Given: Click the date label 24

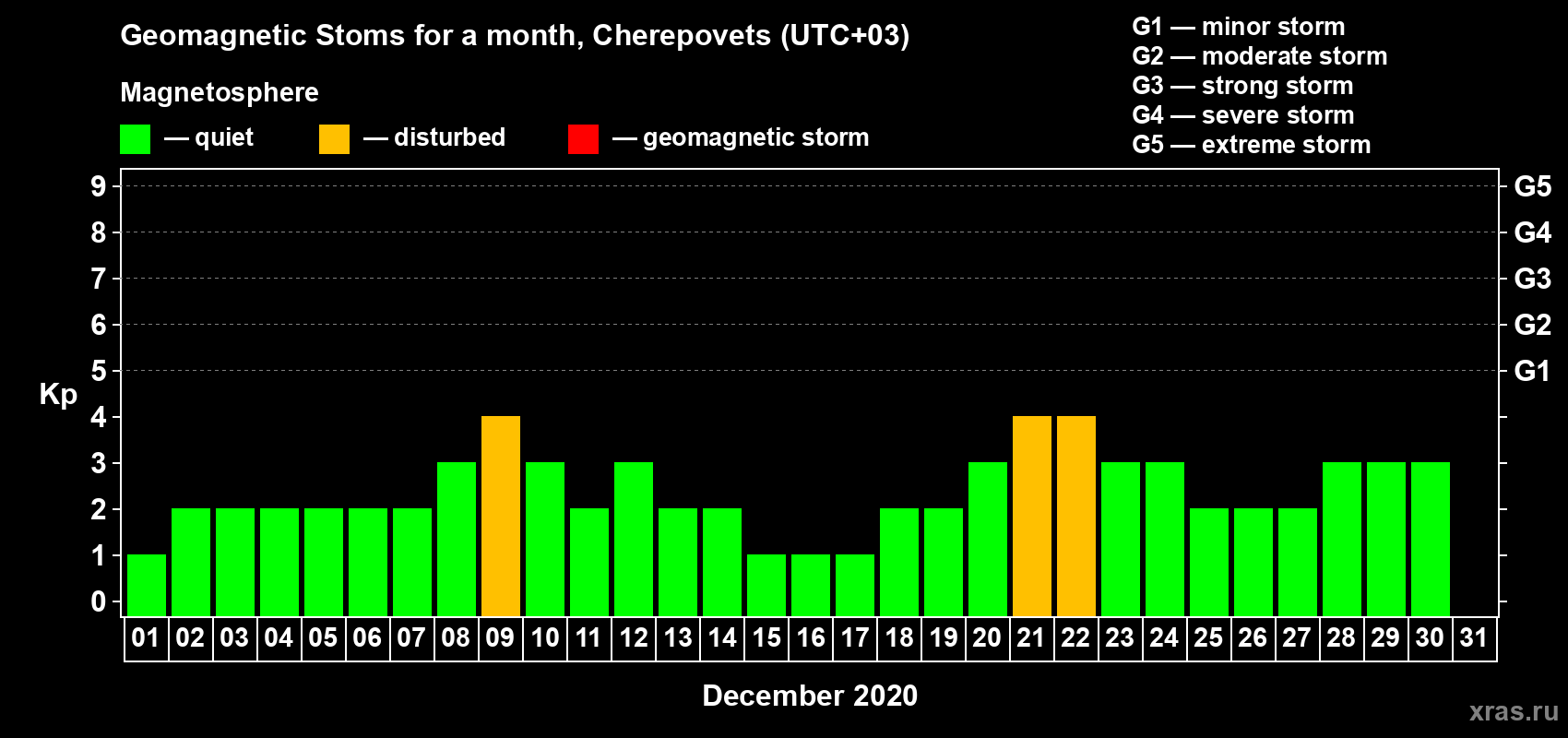Looking at the screenshot, I should (1164, 638).
